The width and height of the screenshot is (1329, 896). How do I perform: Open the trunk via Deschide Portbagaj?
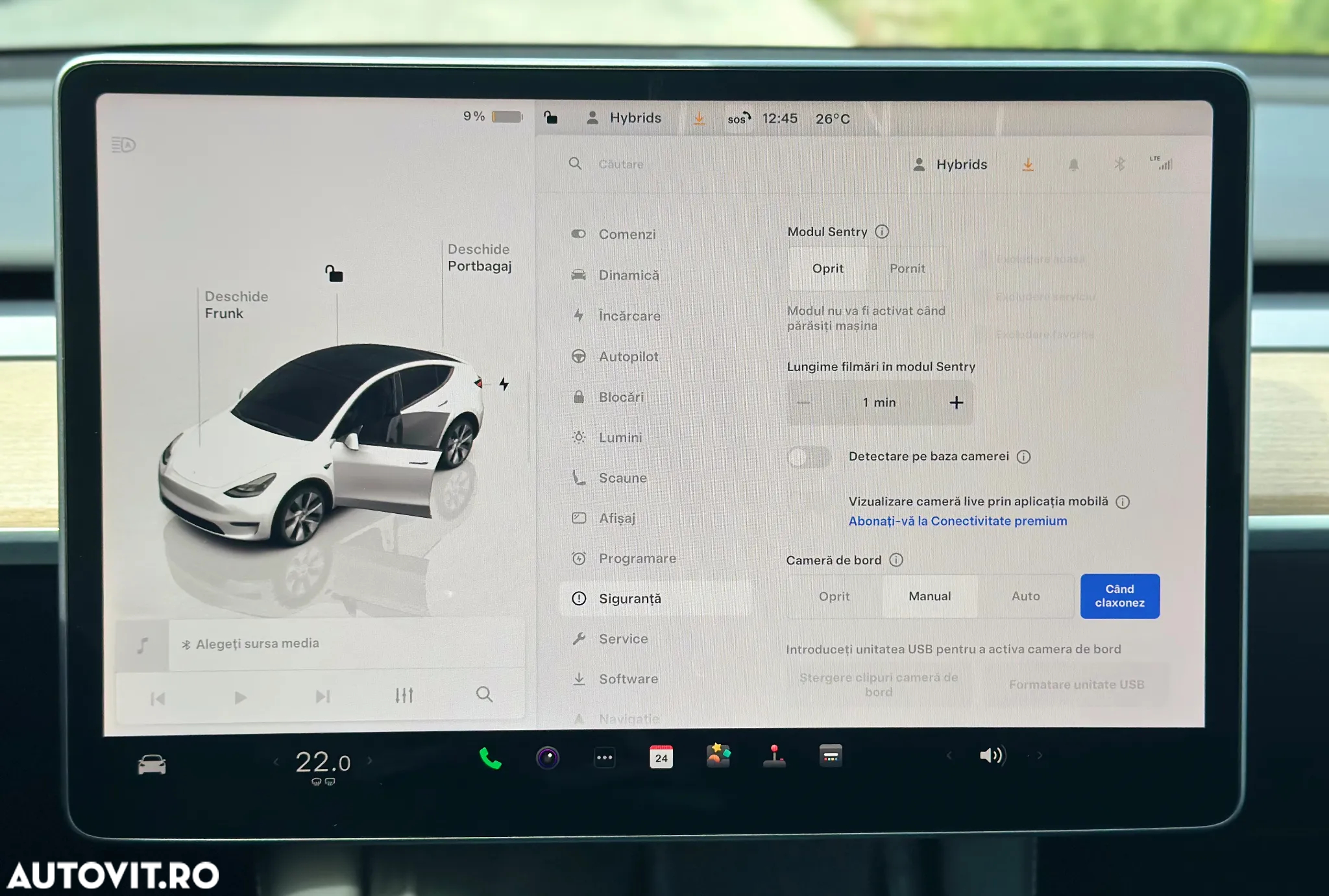pos(480,258)
